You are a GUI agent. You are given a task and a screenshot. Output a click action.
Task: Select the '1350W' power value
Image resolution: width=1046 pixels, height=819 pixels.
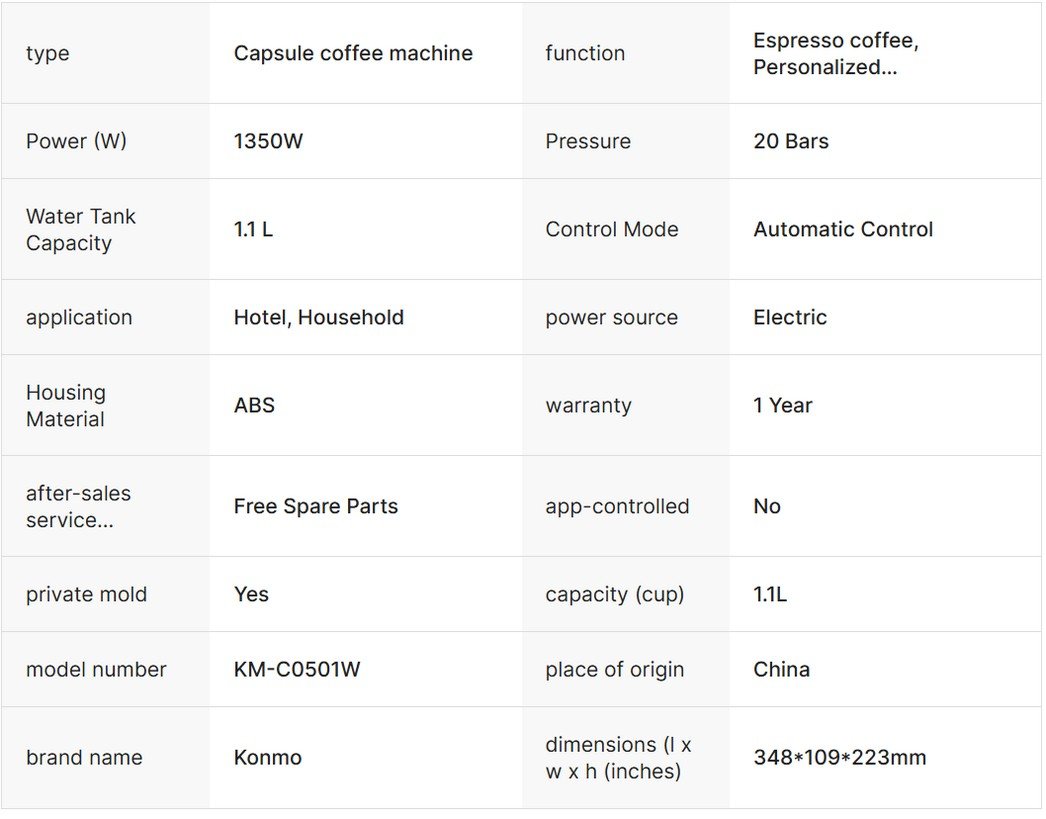click(x=268, y=141)
